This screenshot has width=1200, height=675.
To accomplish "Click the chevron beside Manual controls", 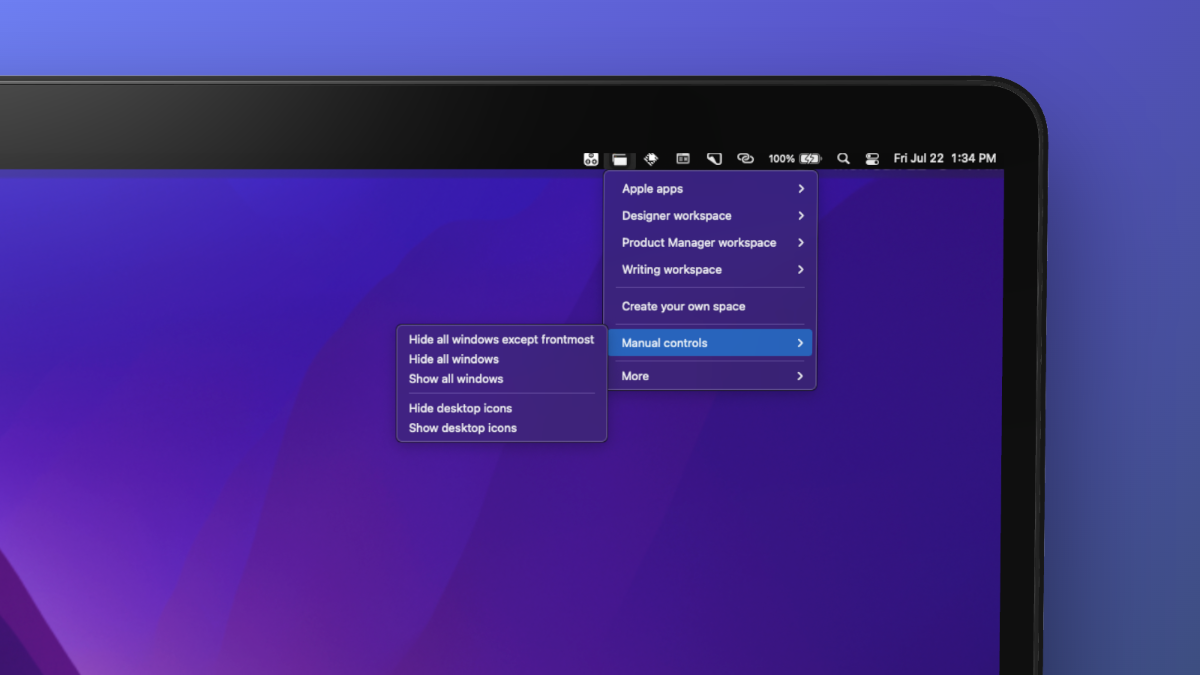I will 801,343.
